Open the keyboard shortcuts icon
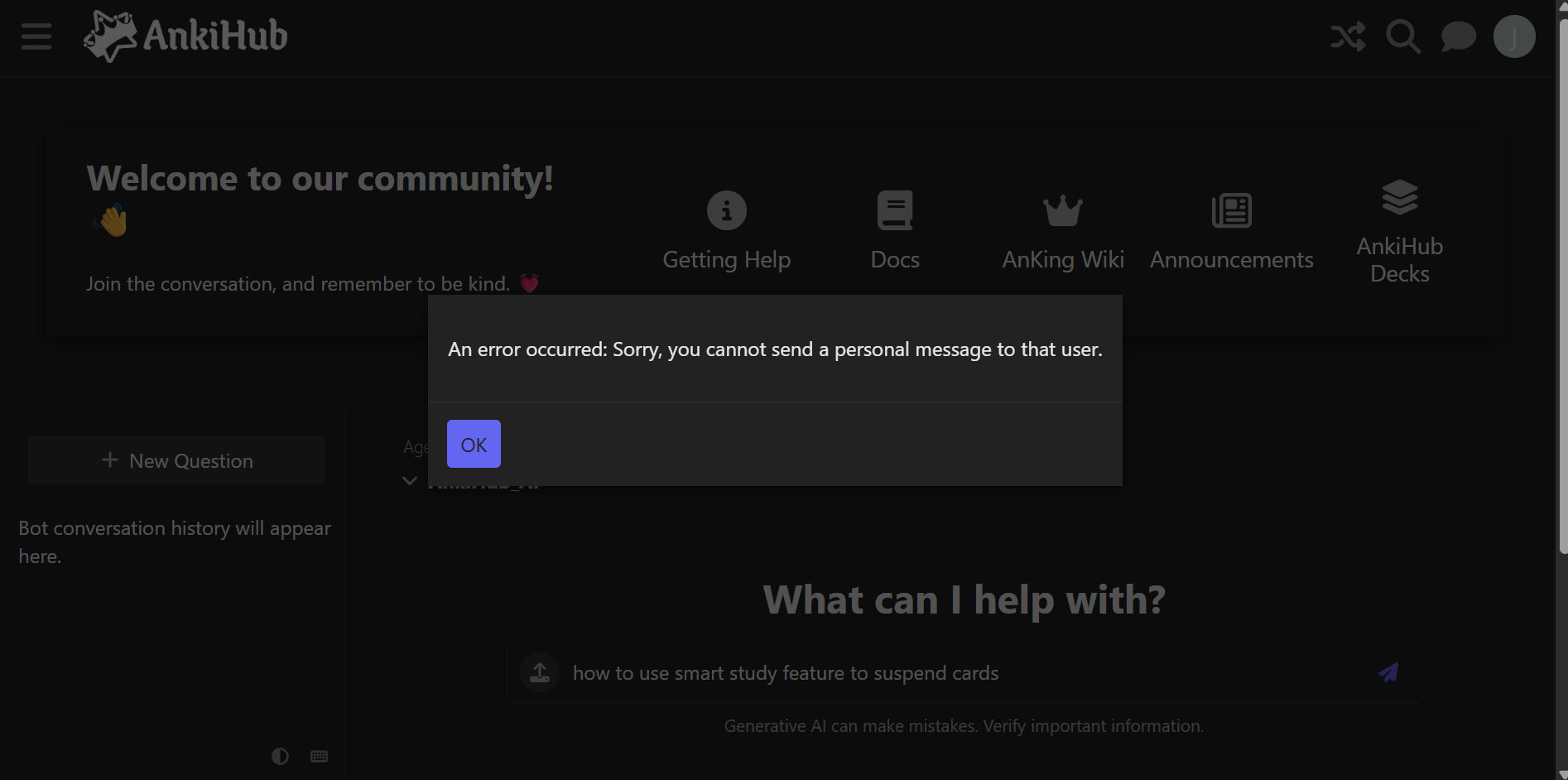The width and height of the screenshot is (1568, 780). [319, 756]
